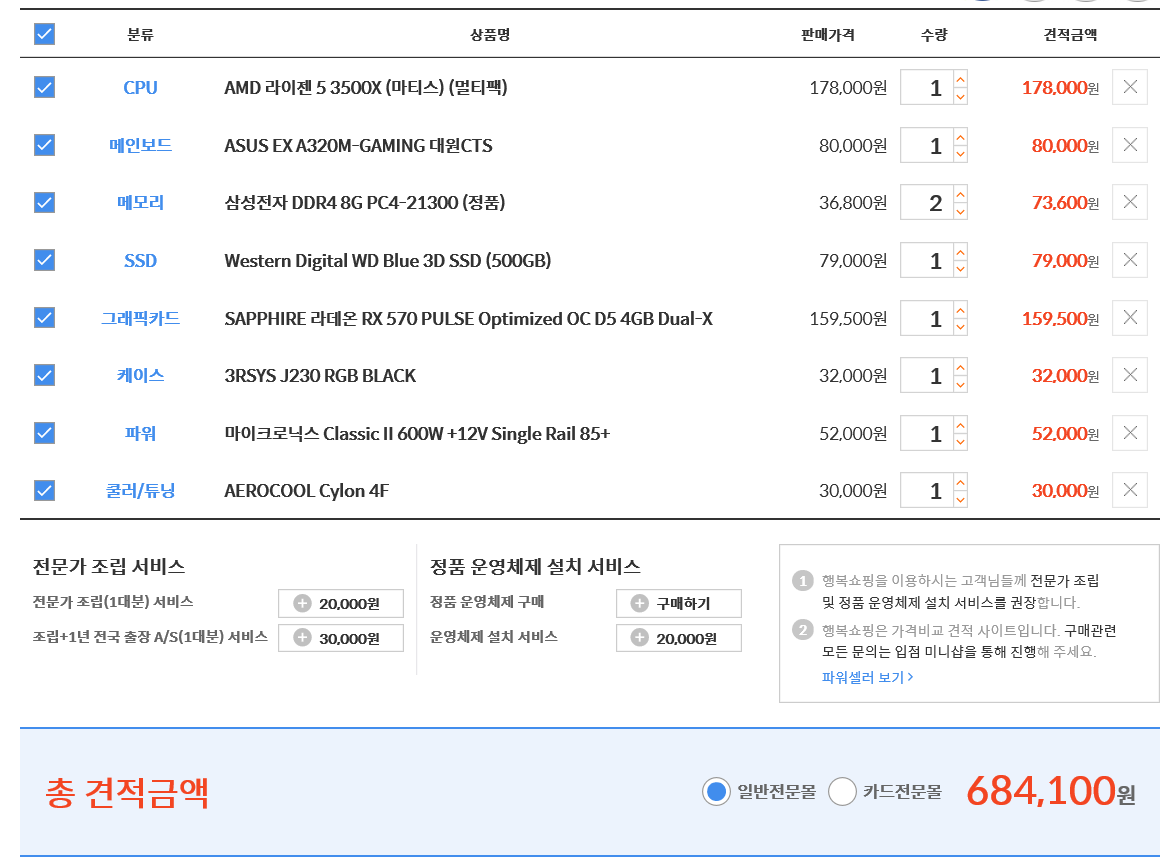Viewport: 1167px width, 863px height.
Task: Delete the 파워 item using X icon
Action: [1129, 433]
